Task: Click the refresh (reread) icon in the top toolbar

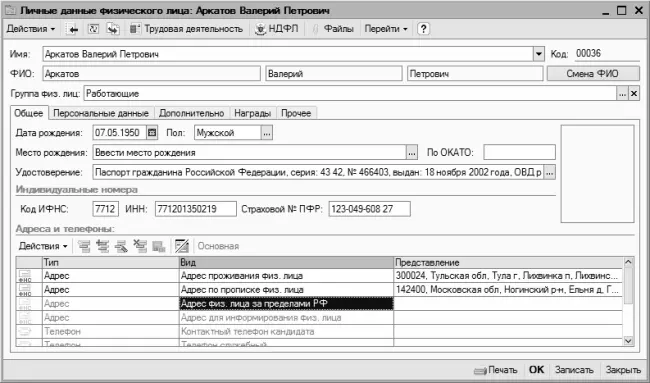Action: 93,29
